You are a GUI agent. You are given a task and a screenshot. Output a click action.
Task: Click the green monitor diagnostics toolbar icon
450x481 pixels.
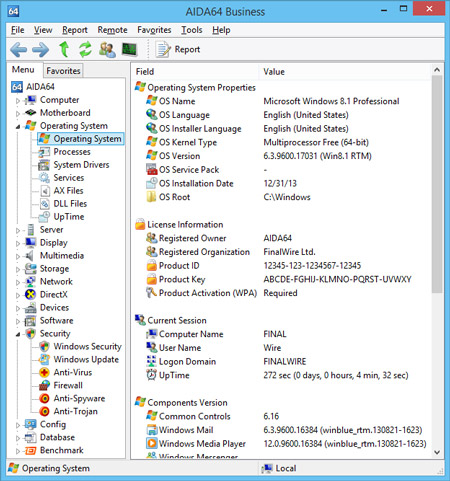[130, 49]
